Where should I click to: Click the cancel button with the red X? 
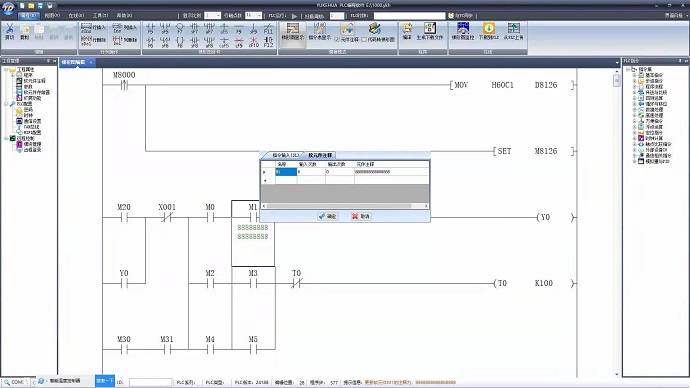coord(361,216)
